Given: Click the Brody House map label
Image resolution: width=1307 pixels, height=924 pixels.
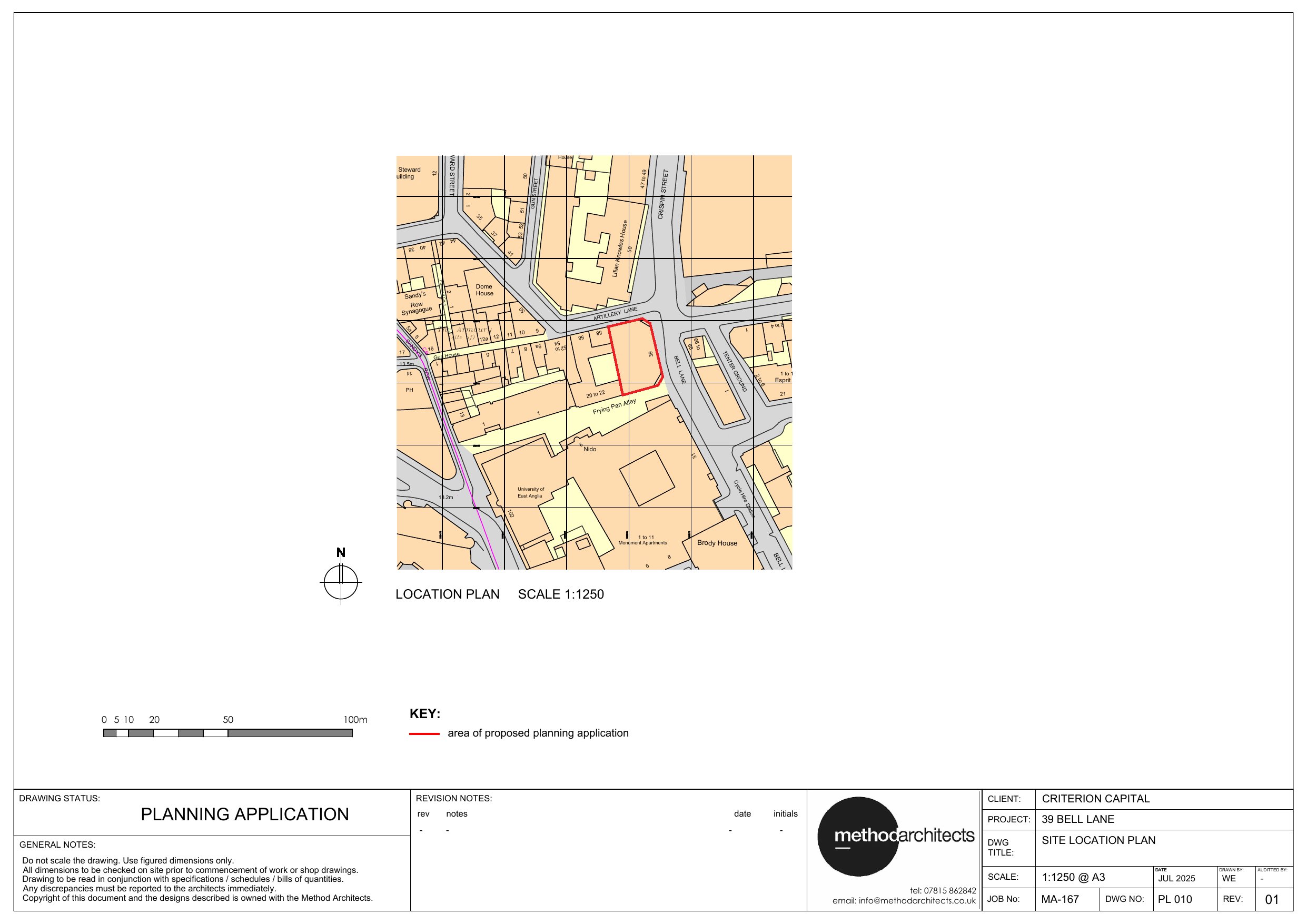Looking at the screenshot, I should pyautogui.click(x=717, y=543).
